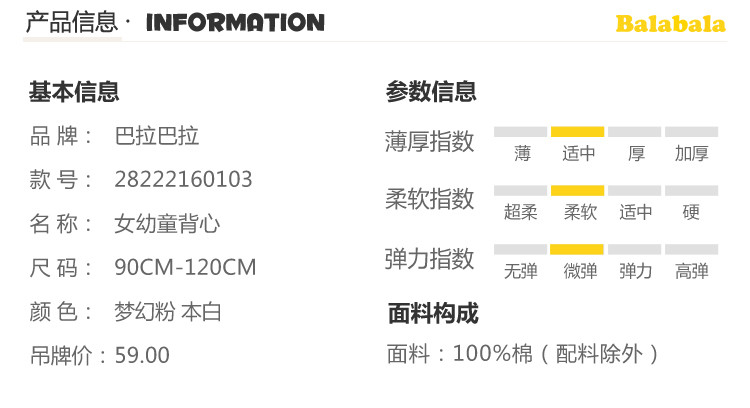This screenshot has height=408, width=750.
Task: Choose 硬 on the 柔软指数 scale
Action: [x=691, y=212]
